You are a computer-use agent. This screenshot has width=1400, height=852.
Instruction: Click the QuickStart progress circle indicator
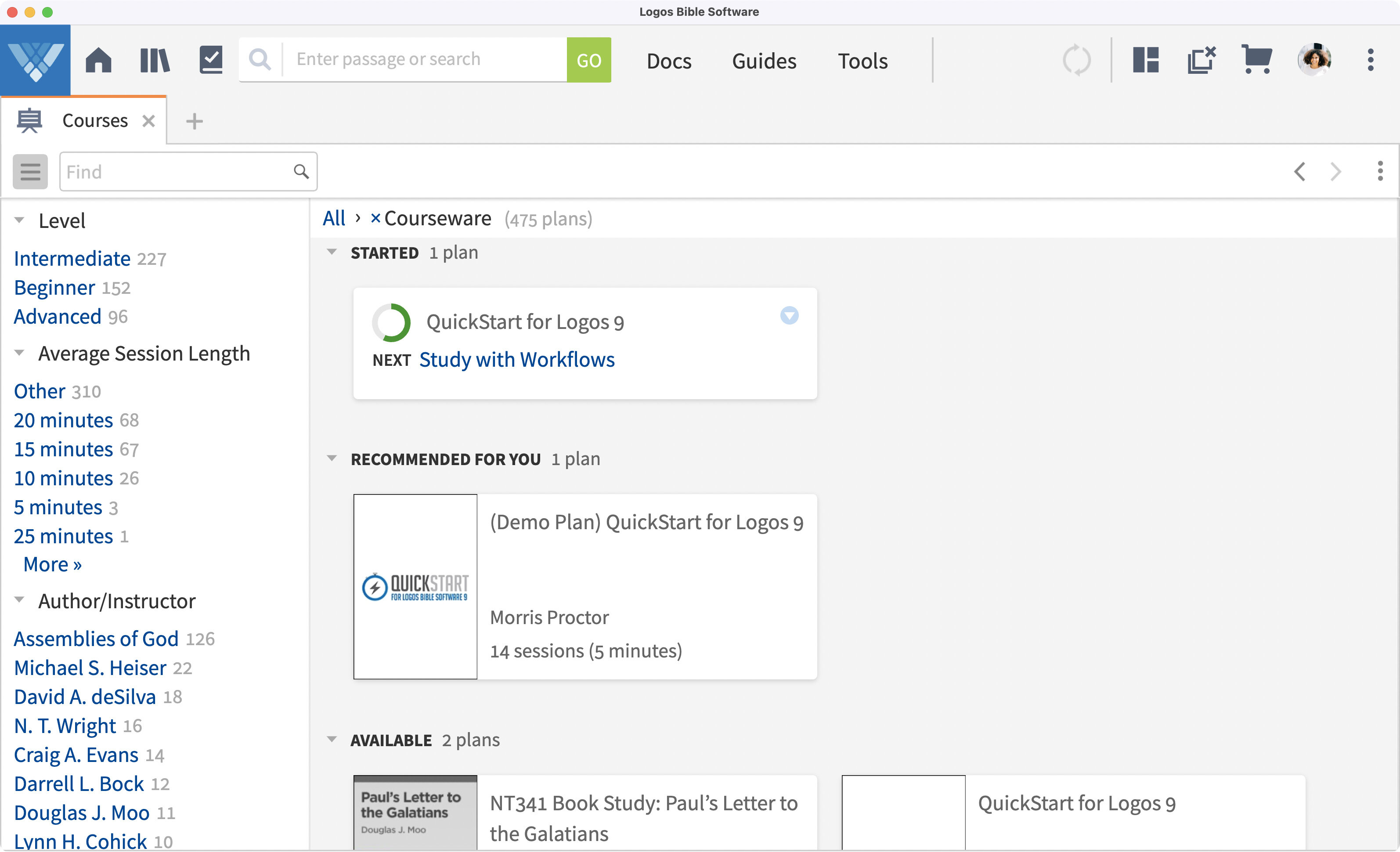tap(391, 322)
